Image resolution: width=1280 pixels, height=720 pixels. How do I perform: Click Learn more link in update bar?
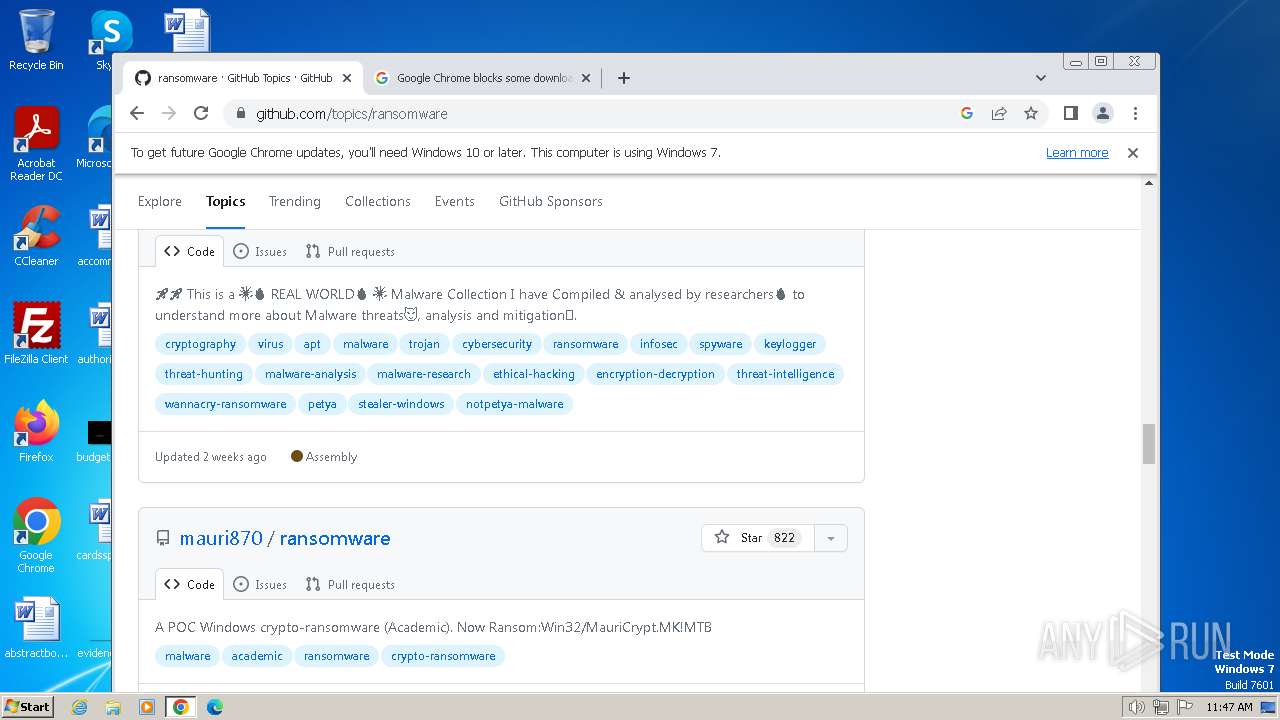1077,153
